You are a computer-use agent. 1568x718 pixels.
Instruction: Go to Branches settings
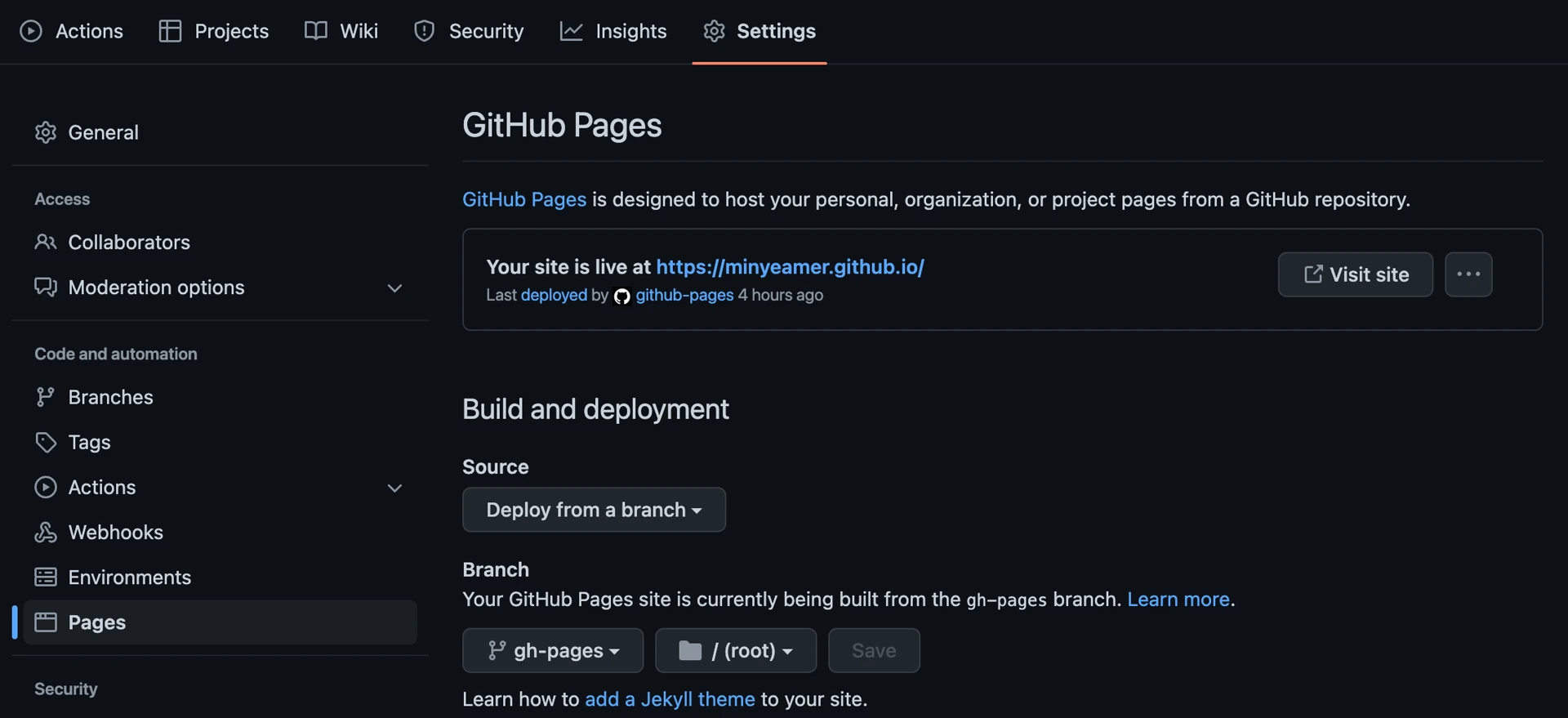220,397
